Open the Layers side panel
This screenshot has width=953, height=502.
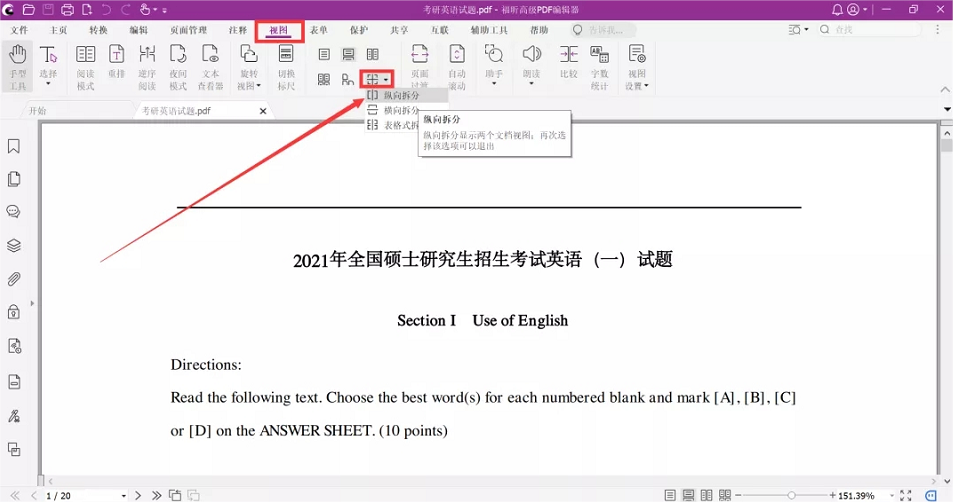pyautogui.click(x=13, y=246)
